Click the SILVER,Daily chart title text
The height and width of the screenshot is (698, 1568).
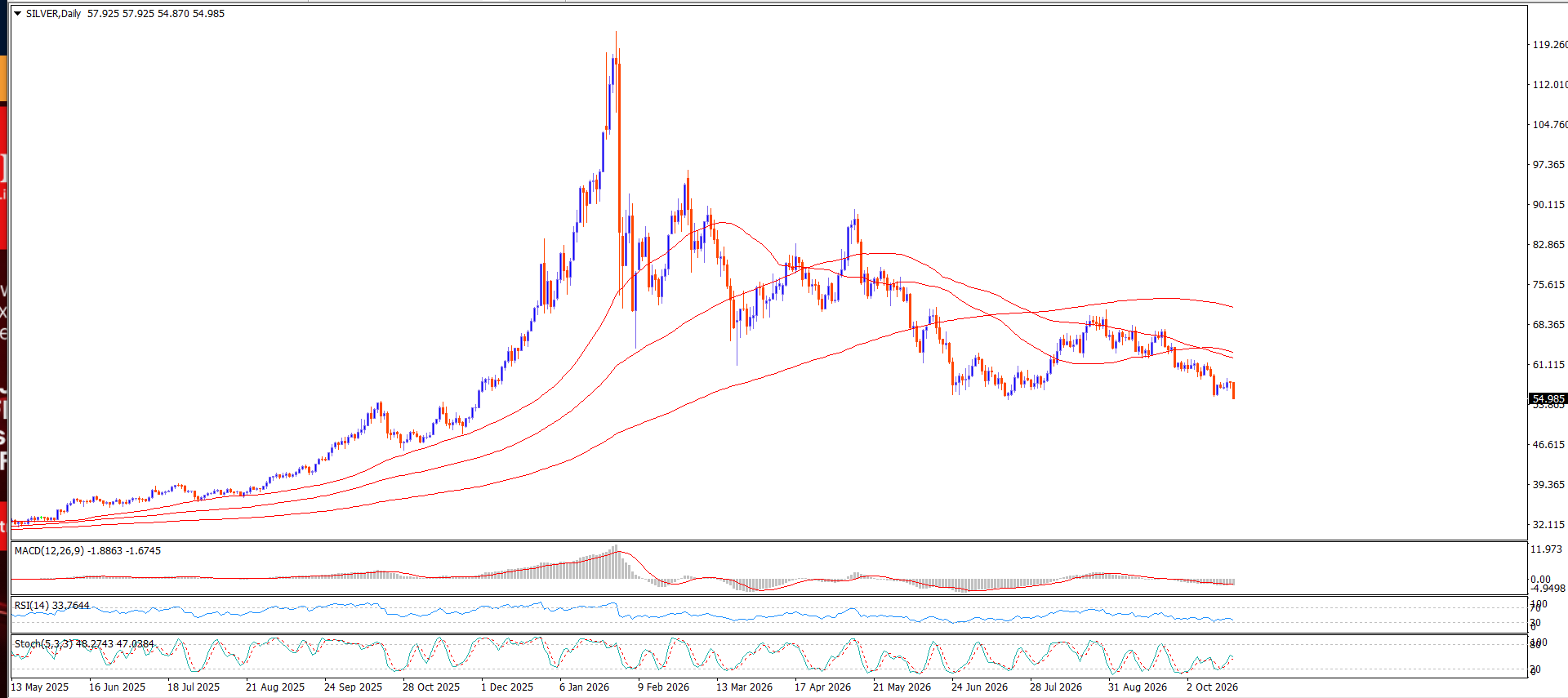click(x=53, y=14)
